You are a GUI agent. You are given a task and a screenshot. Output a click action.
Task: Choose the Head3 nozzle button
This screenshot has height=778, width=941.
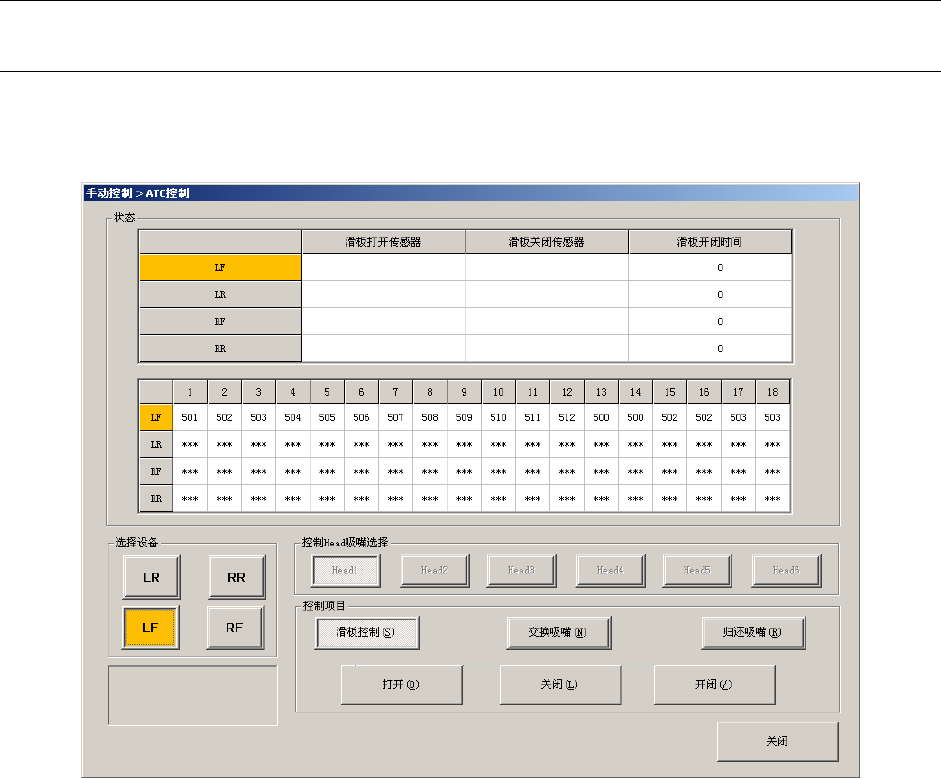pos(521,570)
